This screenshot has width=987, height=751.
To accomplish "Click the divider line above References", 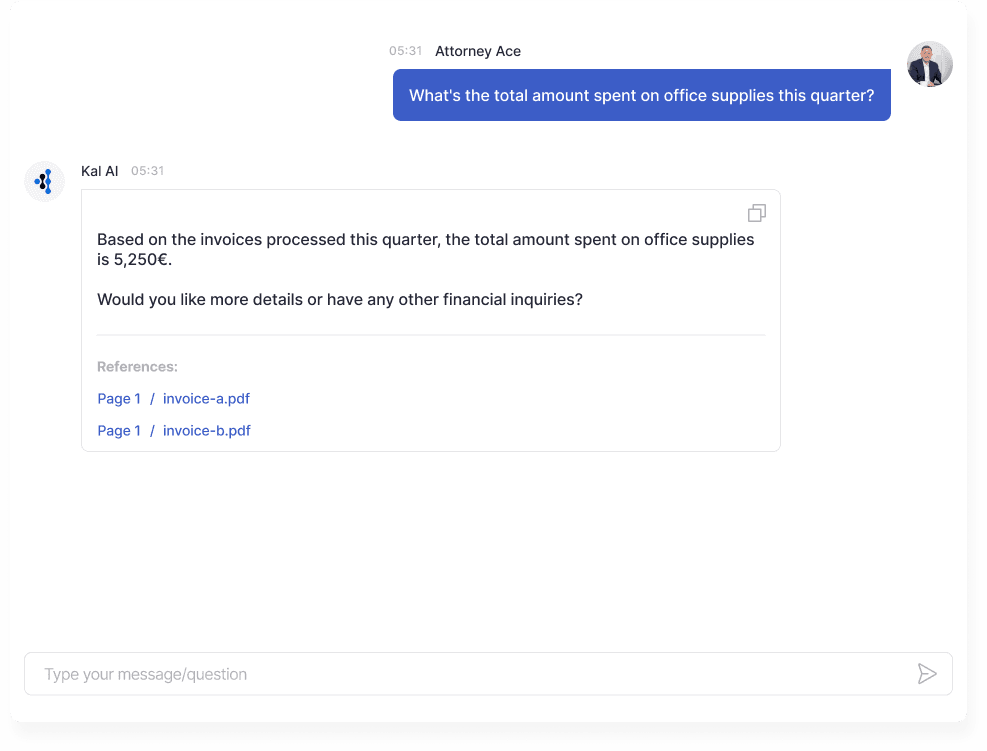I will point(431,335).
